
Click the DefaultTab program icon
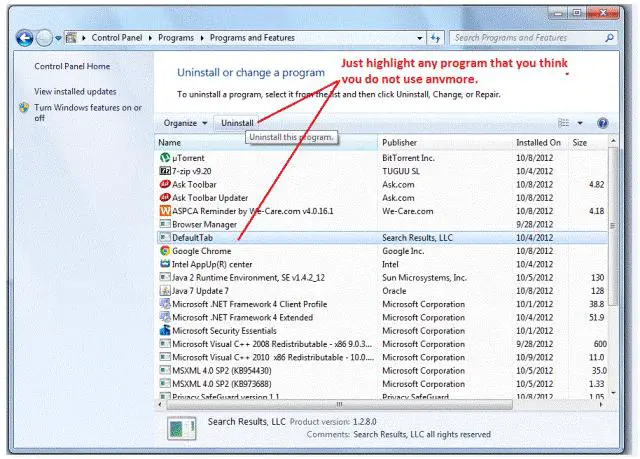165,237
